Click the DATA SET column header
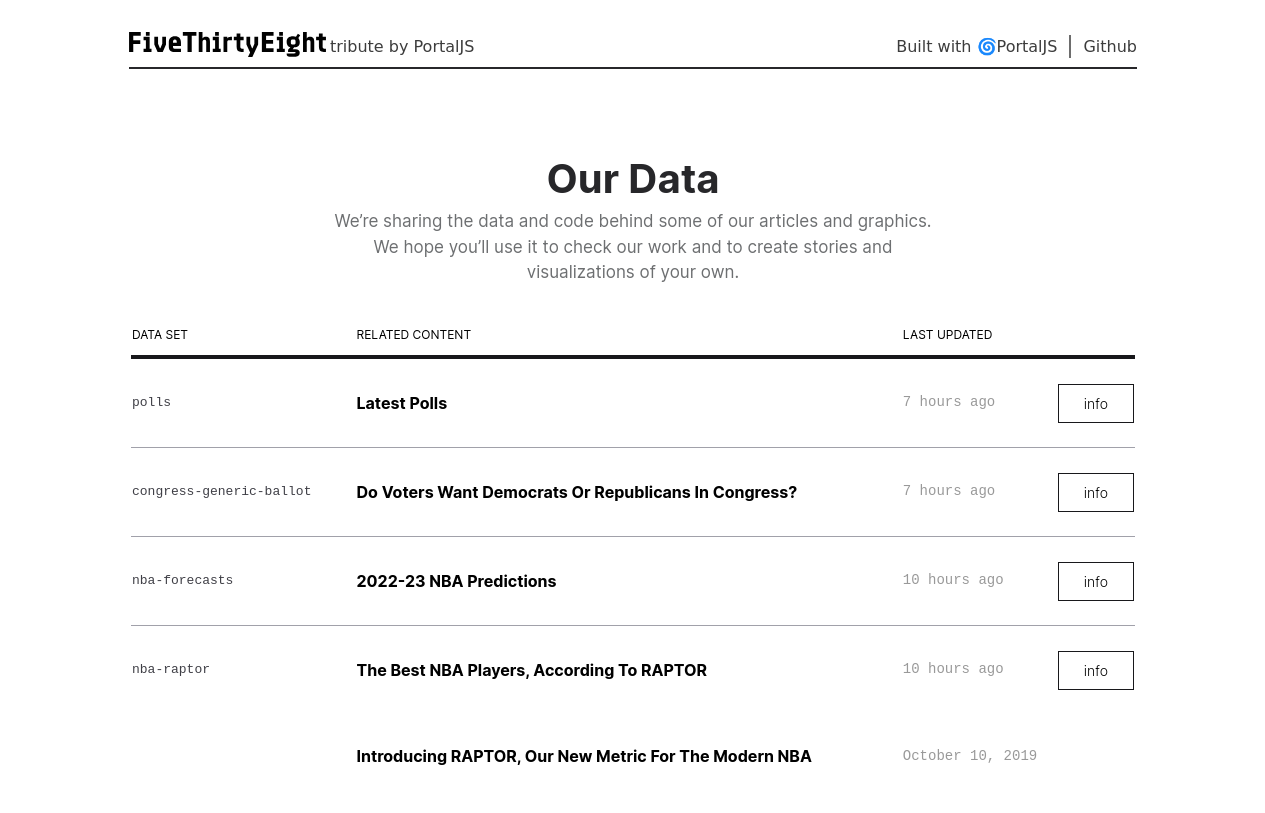Screen dimensions: 1265x813 160,335
